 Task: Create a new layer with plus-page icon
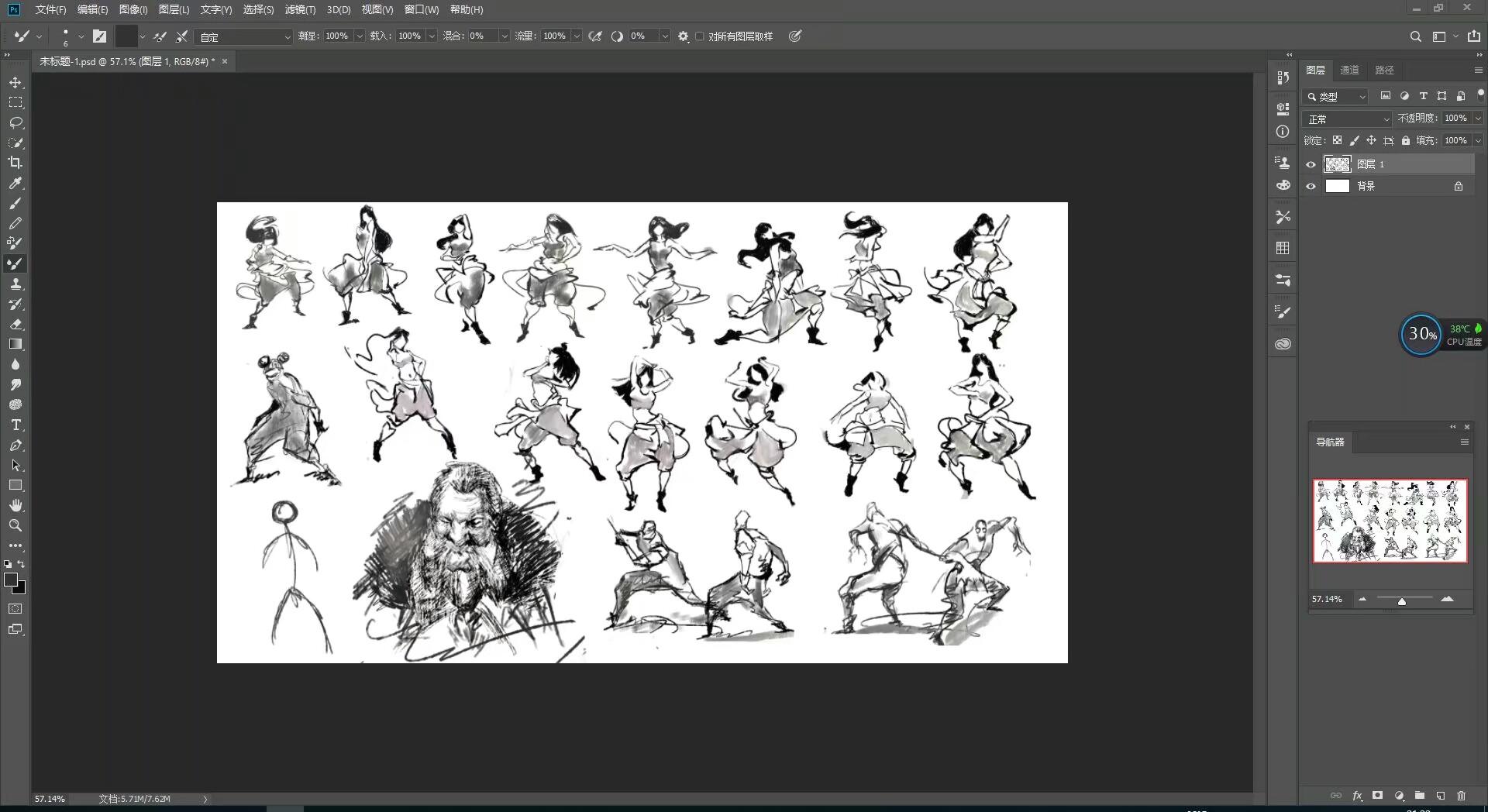1440,796
